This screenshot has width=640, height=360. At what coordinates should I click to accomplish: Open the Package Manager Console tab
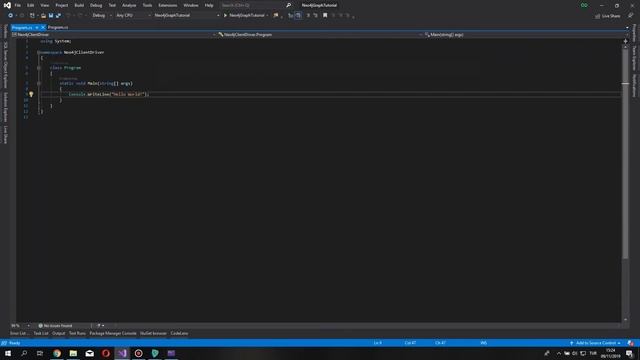pyautogui.click(x=113, y=333)
